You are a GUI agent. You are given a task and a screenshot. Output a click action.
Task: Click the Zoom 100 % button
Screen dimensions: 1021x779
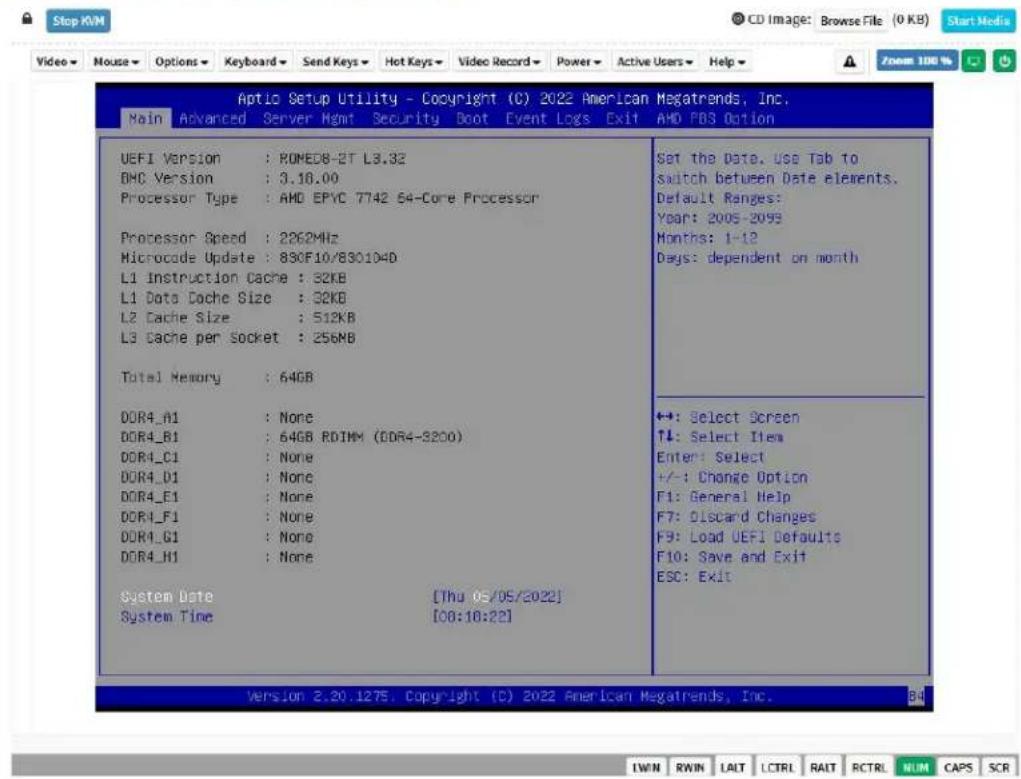(x=916, y=61)
